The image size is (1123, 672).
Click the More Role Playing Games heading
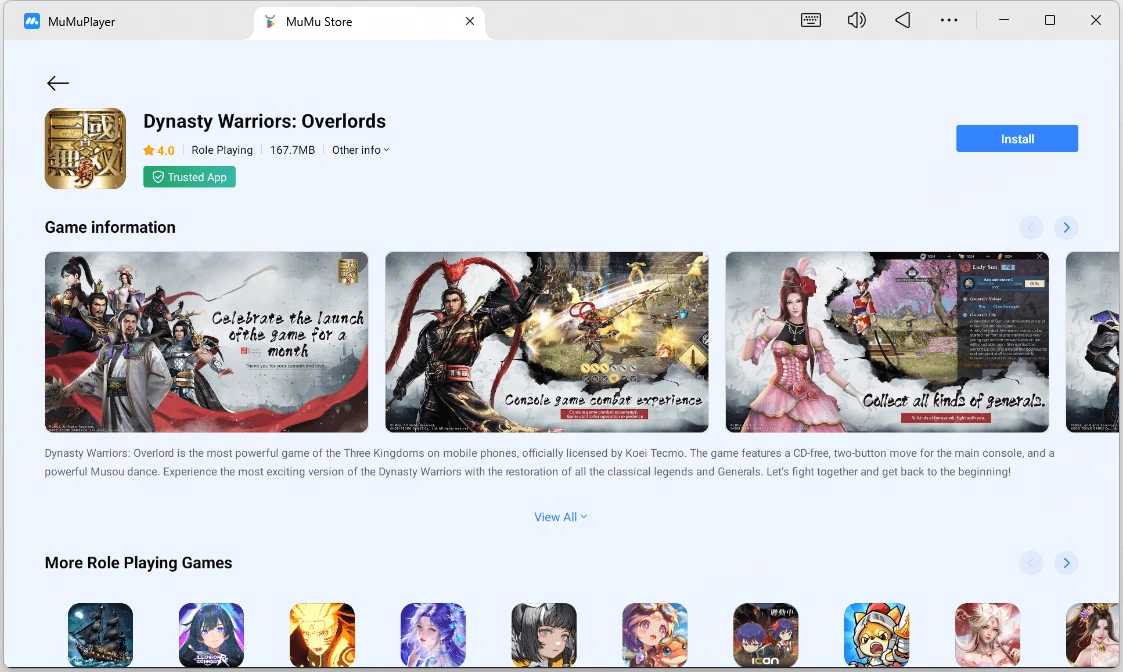pos(138,562)
